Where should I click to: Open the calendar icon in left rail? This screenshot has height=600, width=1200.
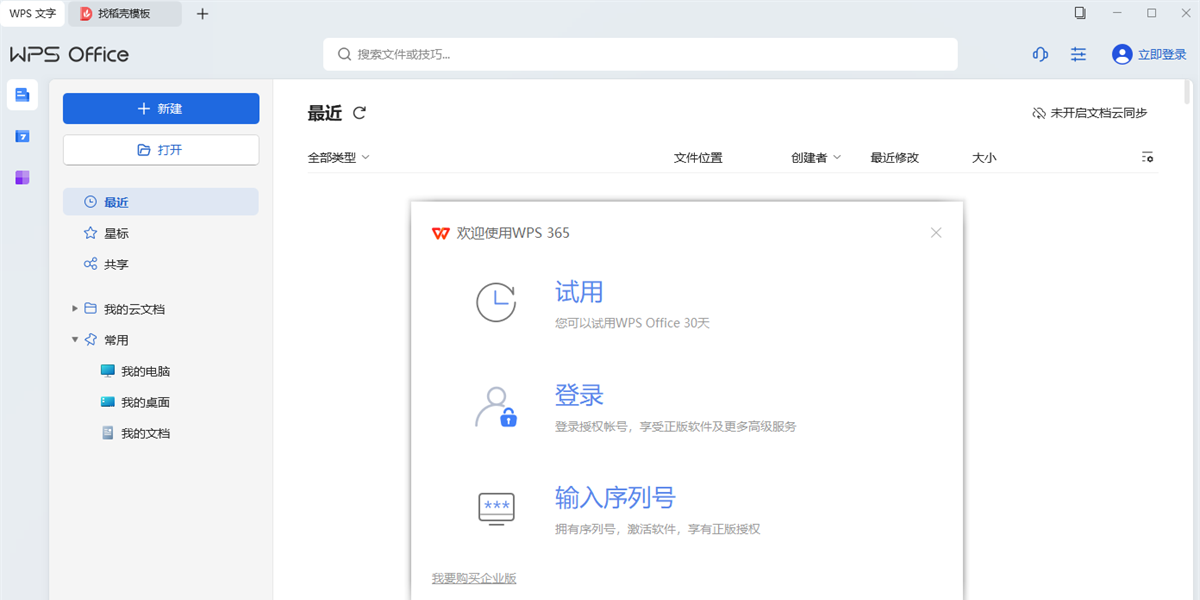pyautogui.click(x=22, y=136)
